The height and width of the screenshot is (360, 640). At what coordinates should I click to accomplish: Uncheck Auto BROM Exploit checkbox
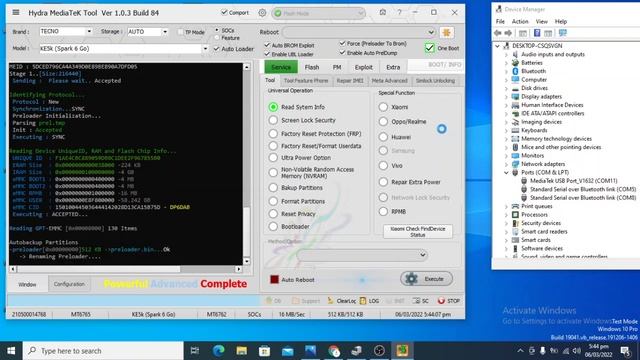pos(267,45)
